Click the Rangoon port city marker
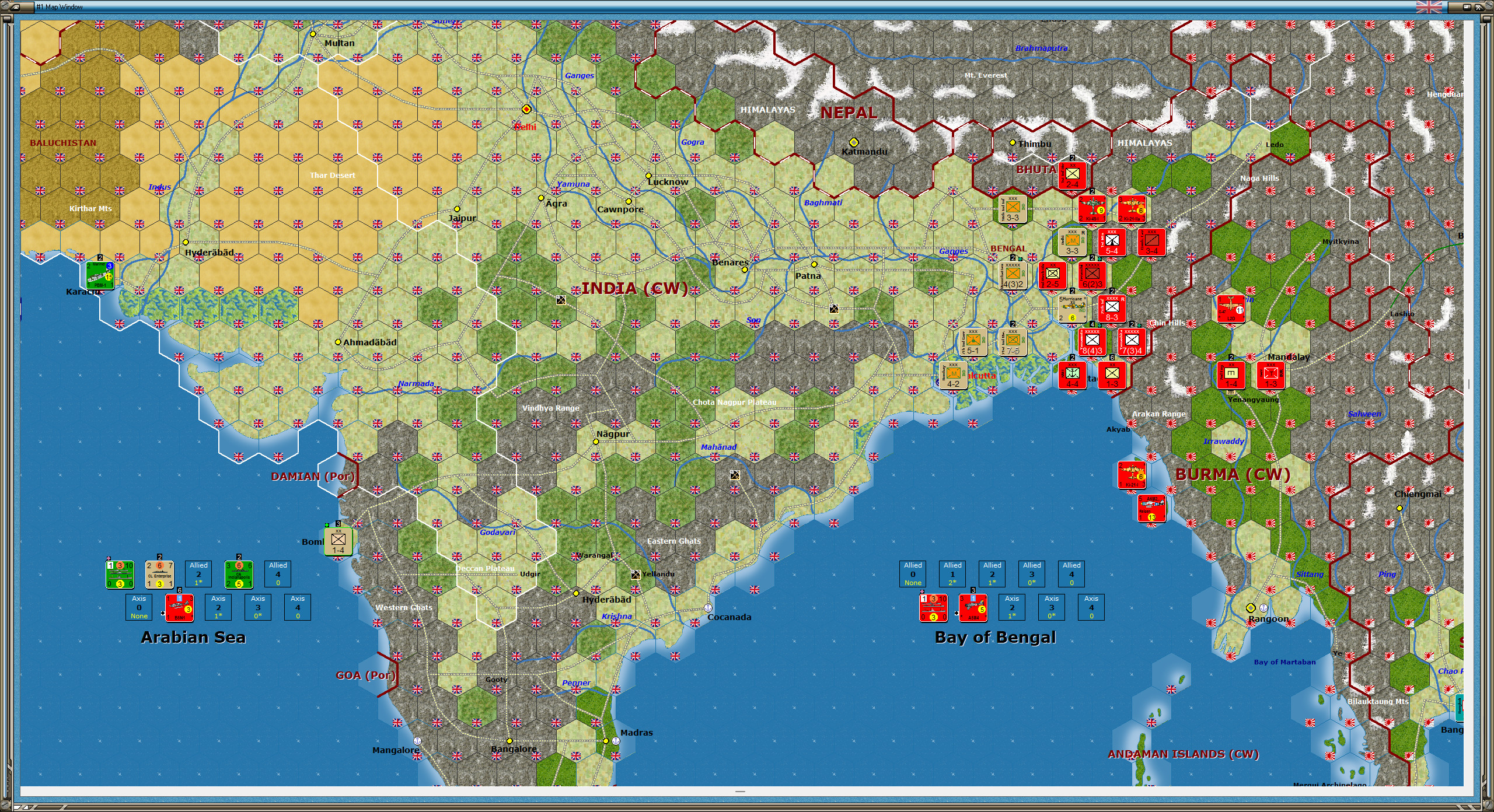Viewport: 1494px width, 812px height. pyautogui.click(x=1251, y=608)
